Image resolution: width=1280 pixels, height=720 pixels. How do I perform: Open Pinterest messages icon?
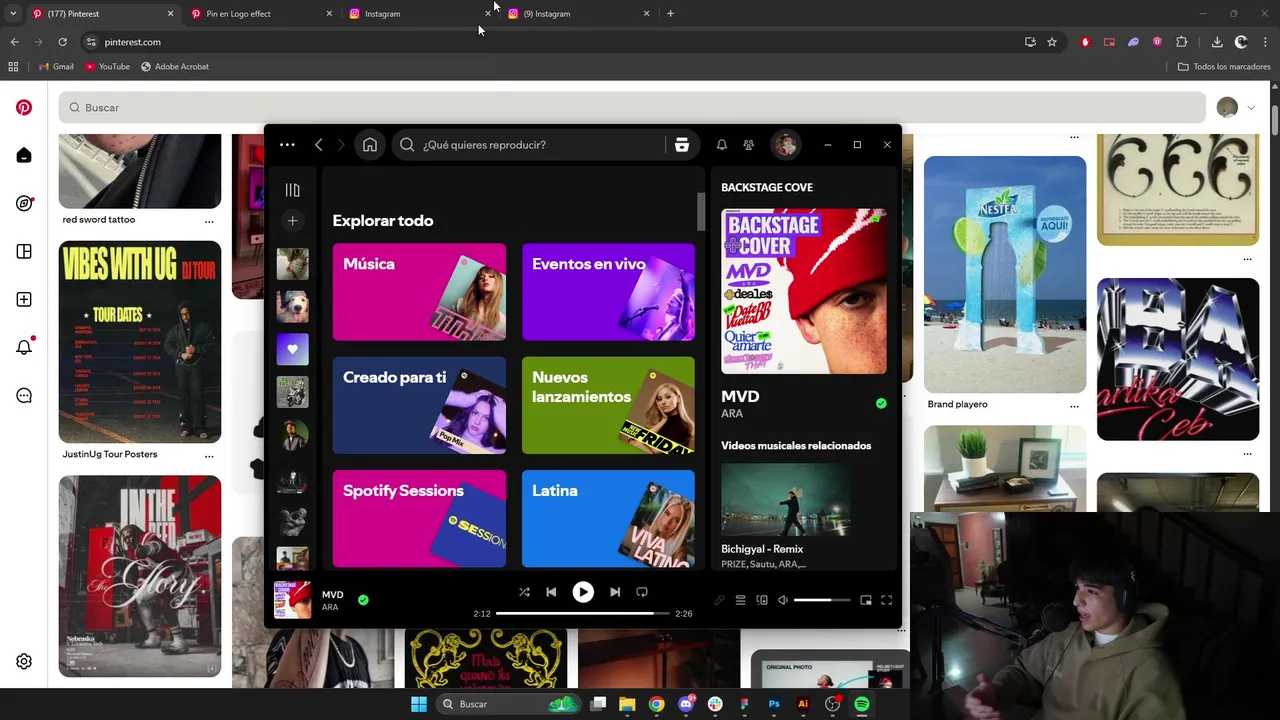pyautogui.click(x=24, y=396)
